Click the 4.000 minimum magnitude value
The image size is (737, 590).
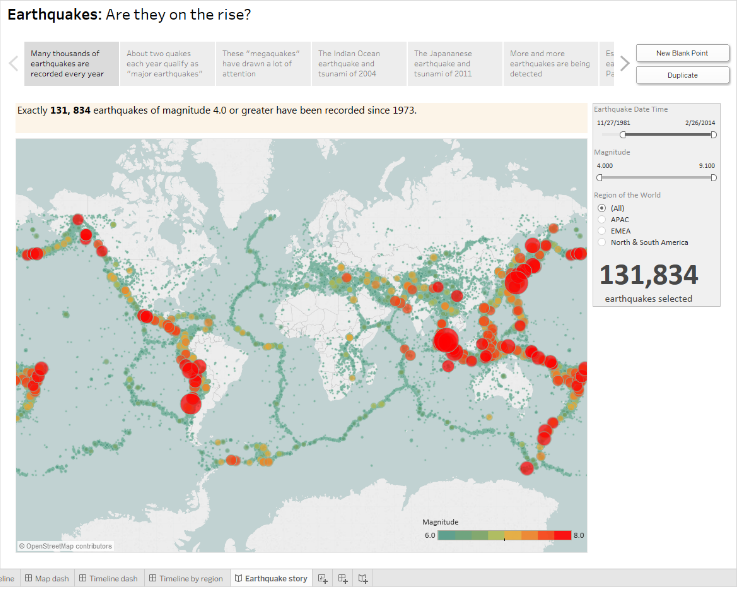click(604, 165)
